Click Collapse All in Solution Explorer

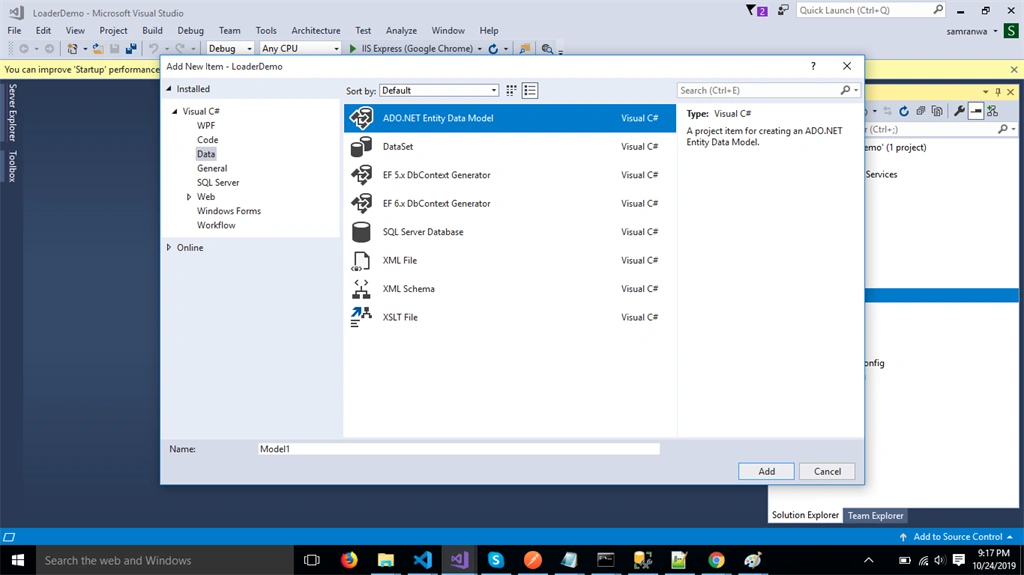pyautogui.click(x=921, y=112)
